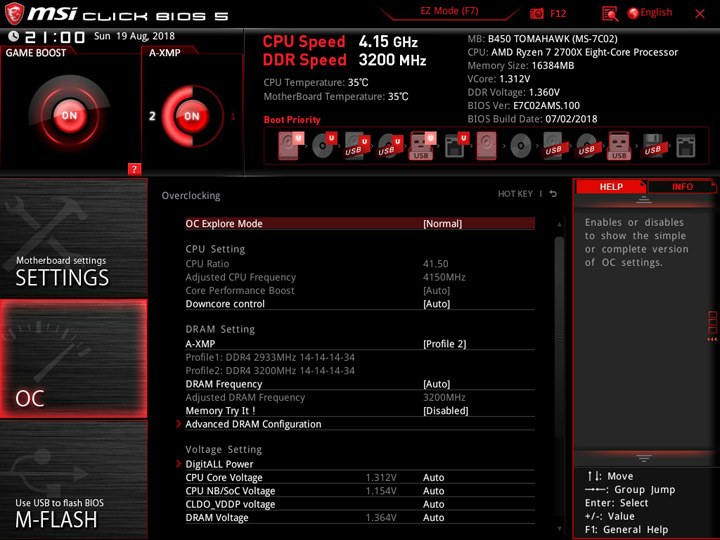Select the legacy USB key boot icon
This screenshot has height=540, width=720.
619,146
